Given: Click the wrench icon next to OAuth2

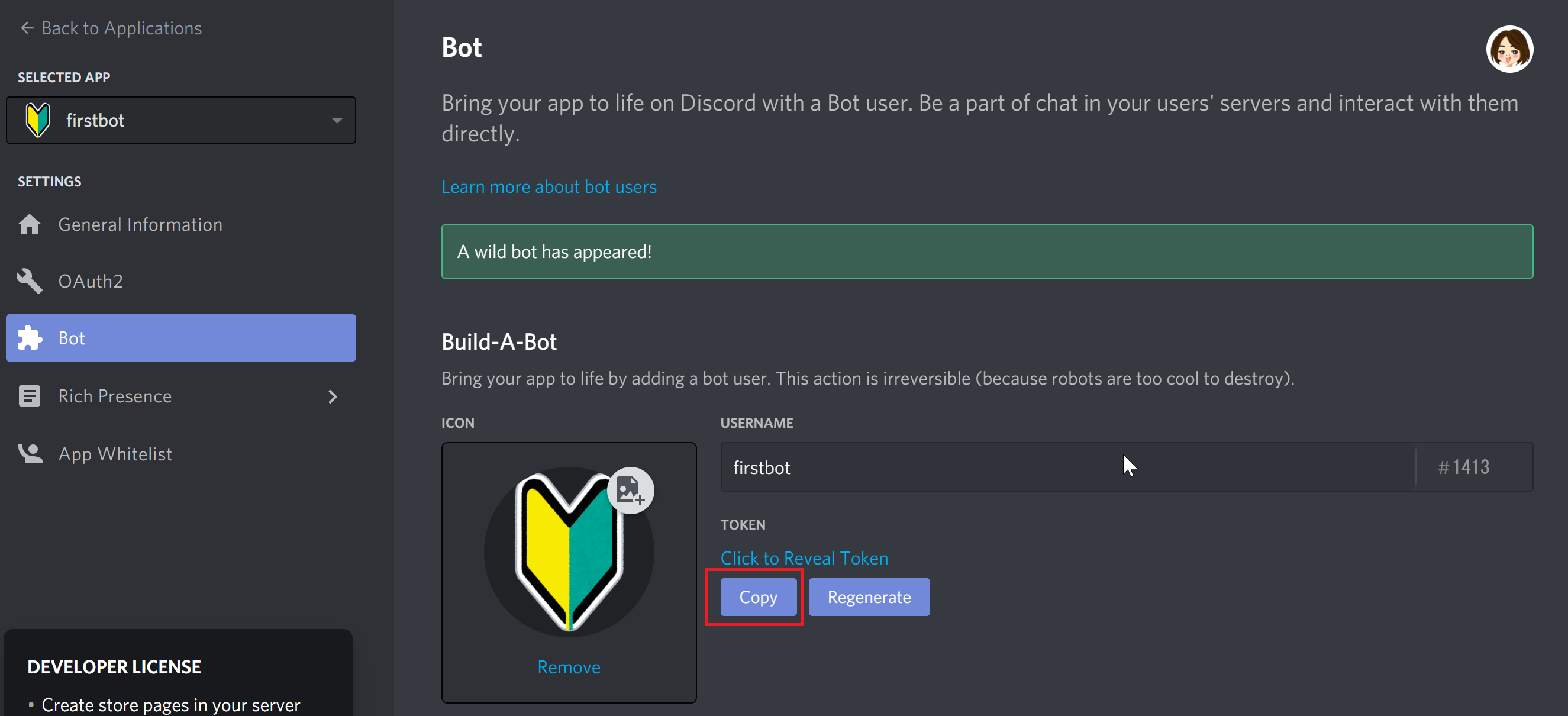Looking at the screenshot, I should click(x=29, y=280).
